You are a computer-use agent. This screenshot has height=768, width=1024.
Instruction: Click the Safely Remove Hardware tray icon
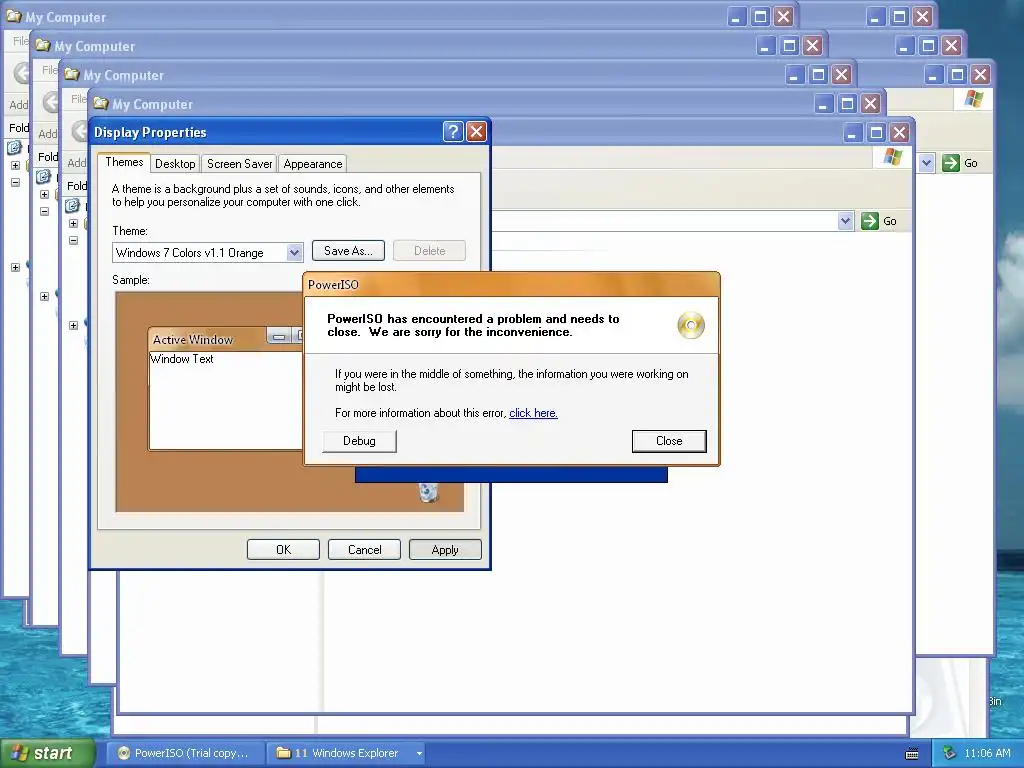950,753
